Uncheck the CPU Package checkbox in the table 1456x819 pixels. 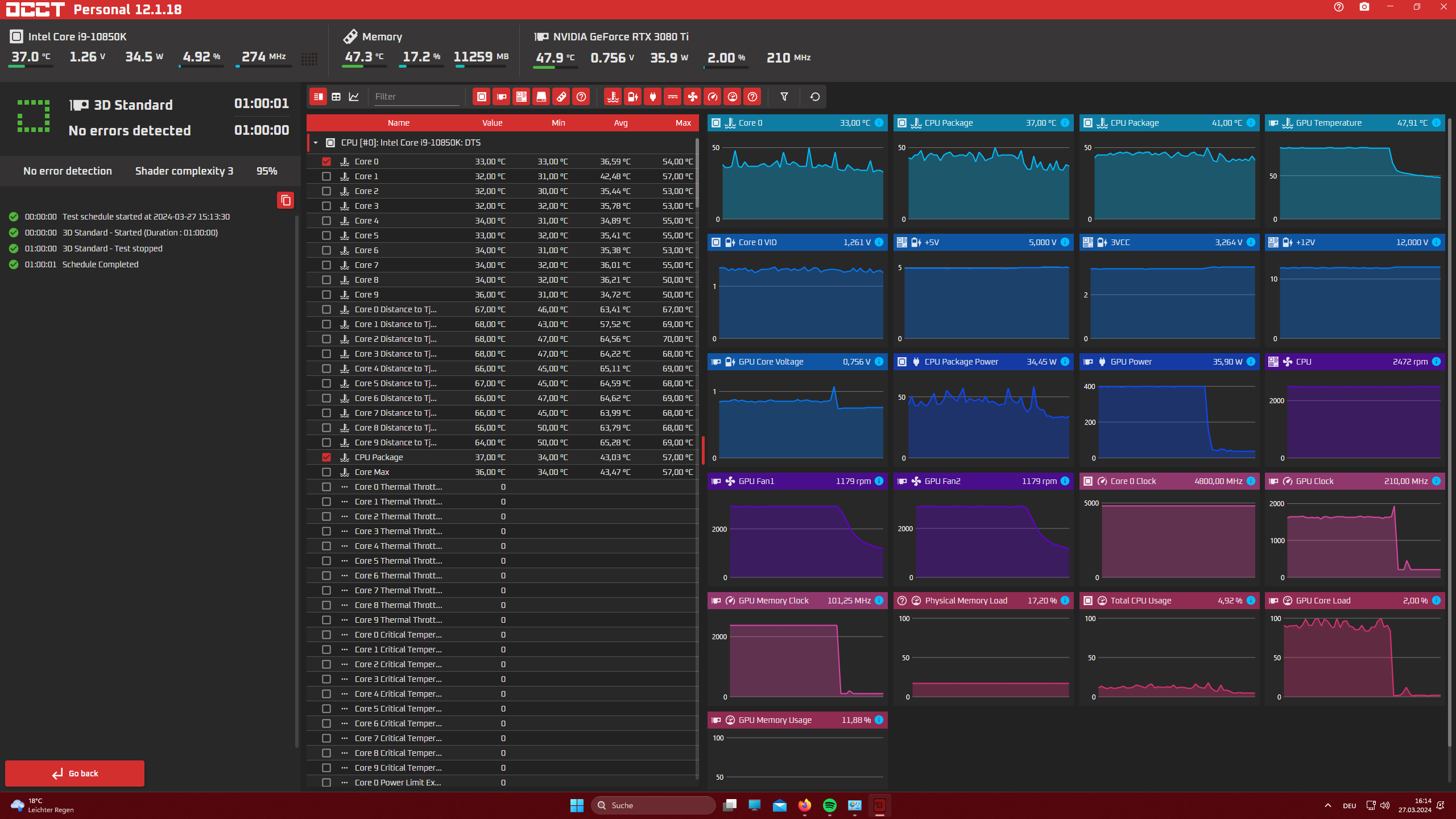tap(326, 457)
